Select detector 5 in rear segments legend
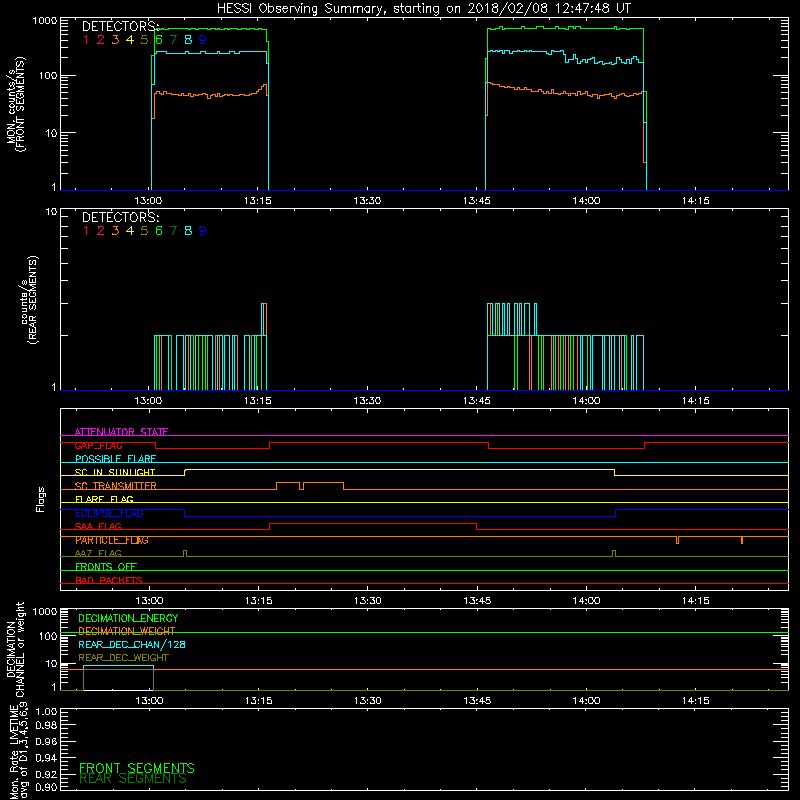 (144, 231)
